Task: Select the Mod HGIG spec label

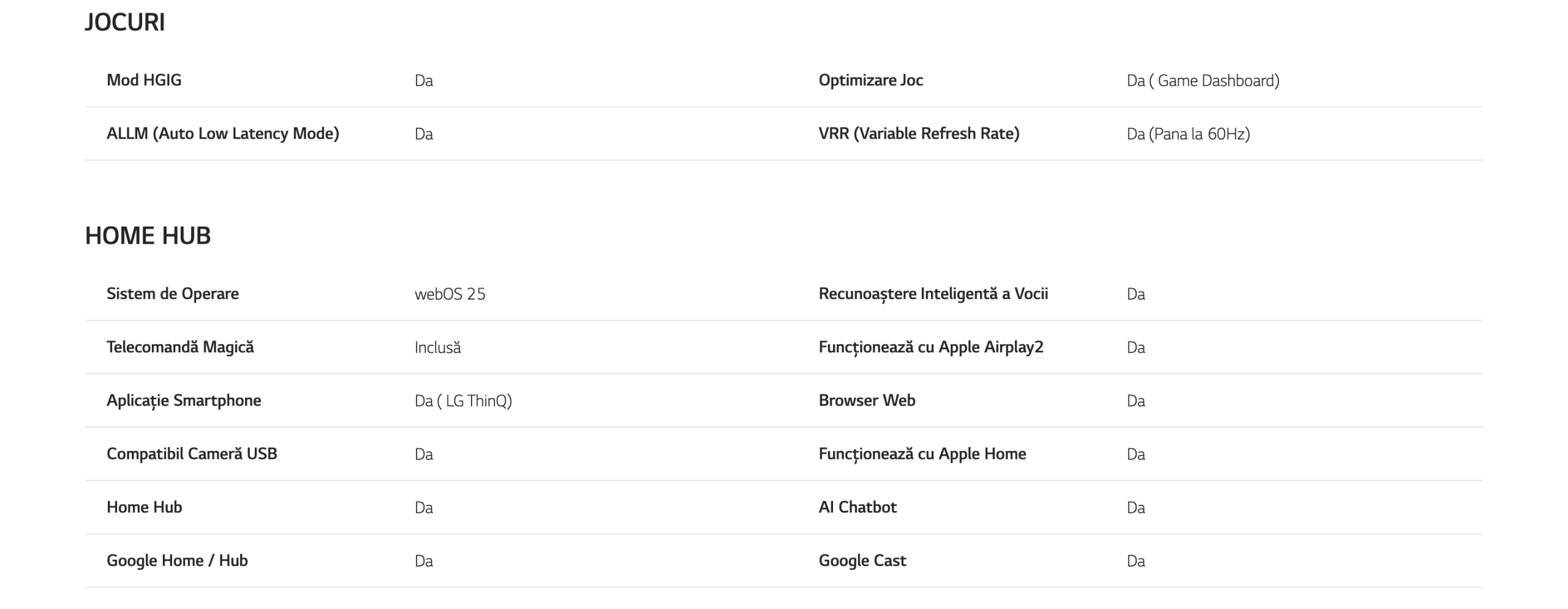Action: point(144,80)
